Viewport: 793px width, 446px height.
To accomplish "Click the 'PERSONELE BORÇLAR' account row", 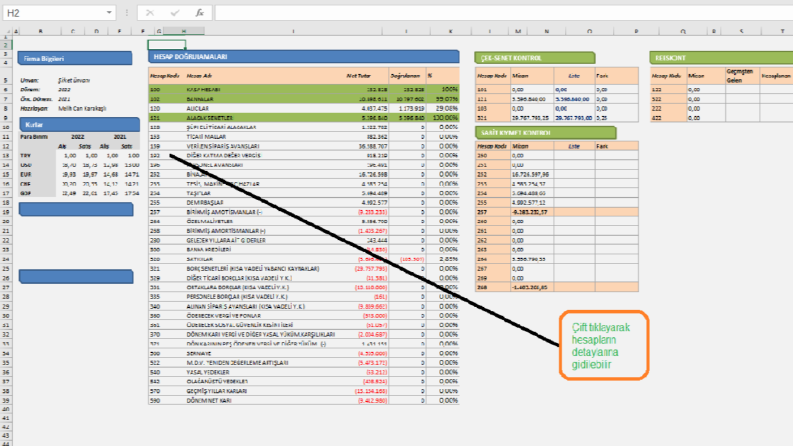I will tap(303, 297).
